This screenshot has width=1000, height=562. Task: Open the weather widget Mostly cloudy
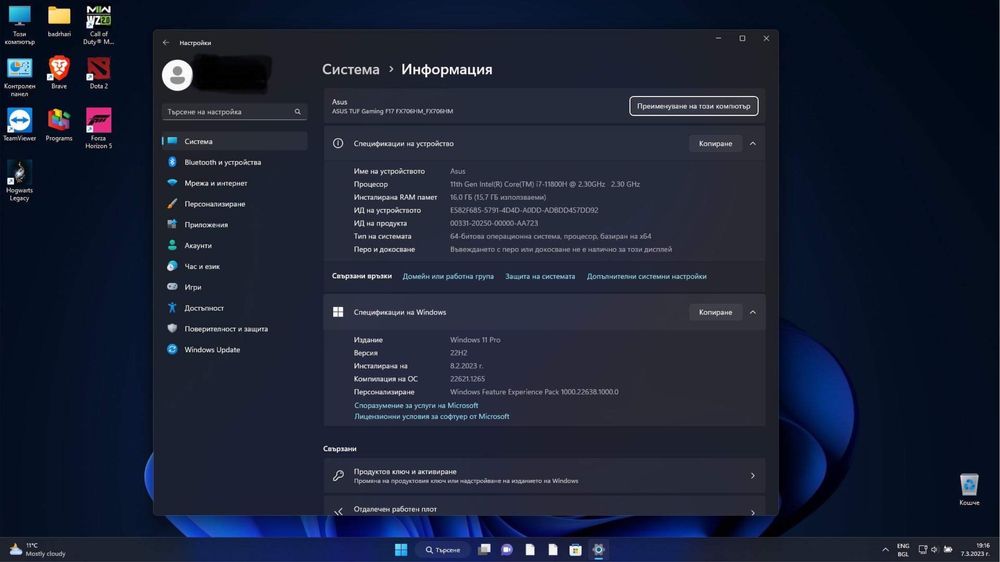(x=37, y=550)
